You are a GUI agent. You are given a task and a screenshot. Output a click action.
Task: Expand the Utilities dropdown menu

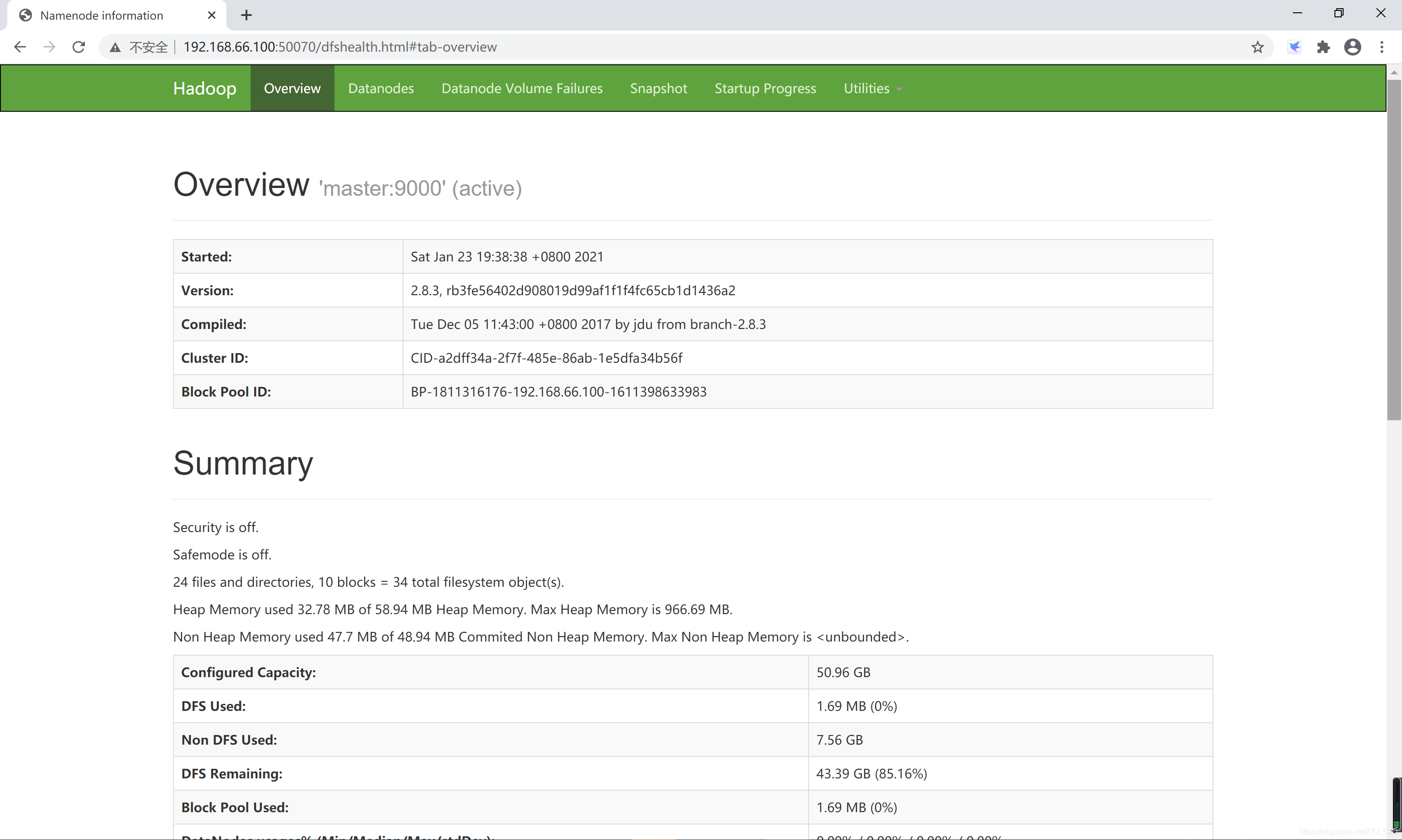click(x=873, y=89)
